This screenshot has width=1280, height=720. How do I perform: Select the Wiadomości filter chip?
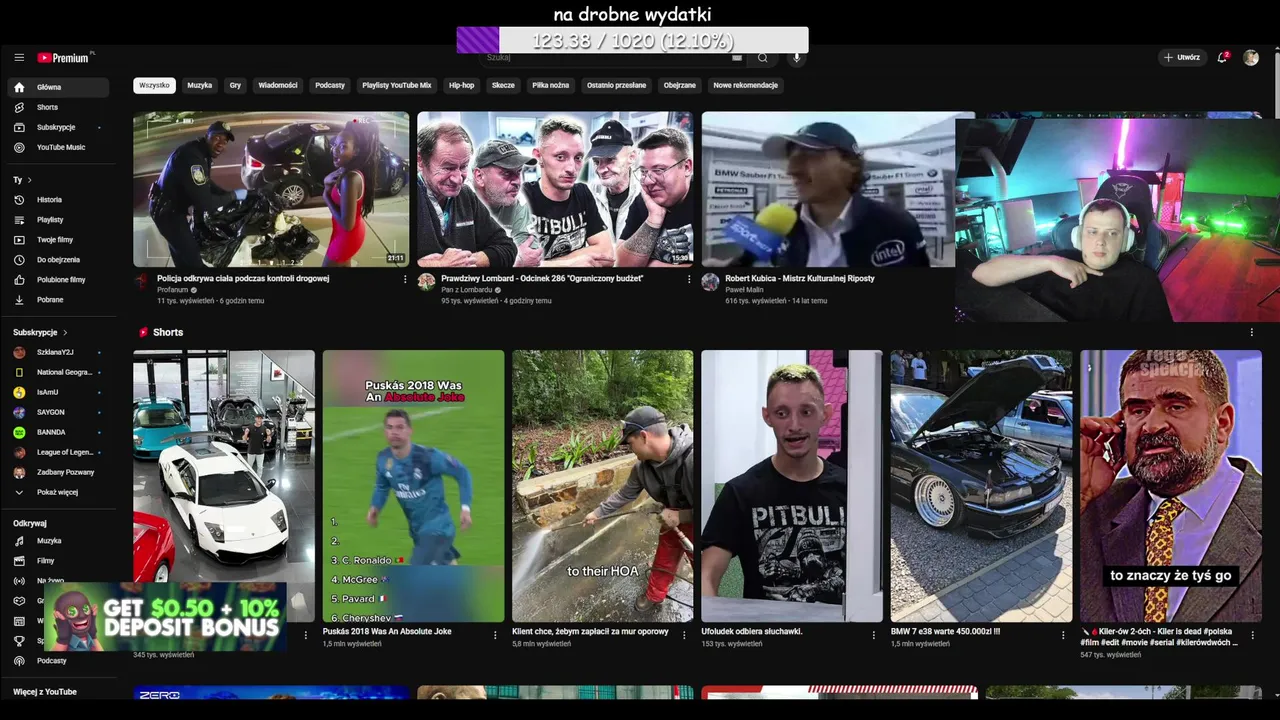pyautogui.click(x=278, y=85)
